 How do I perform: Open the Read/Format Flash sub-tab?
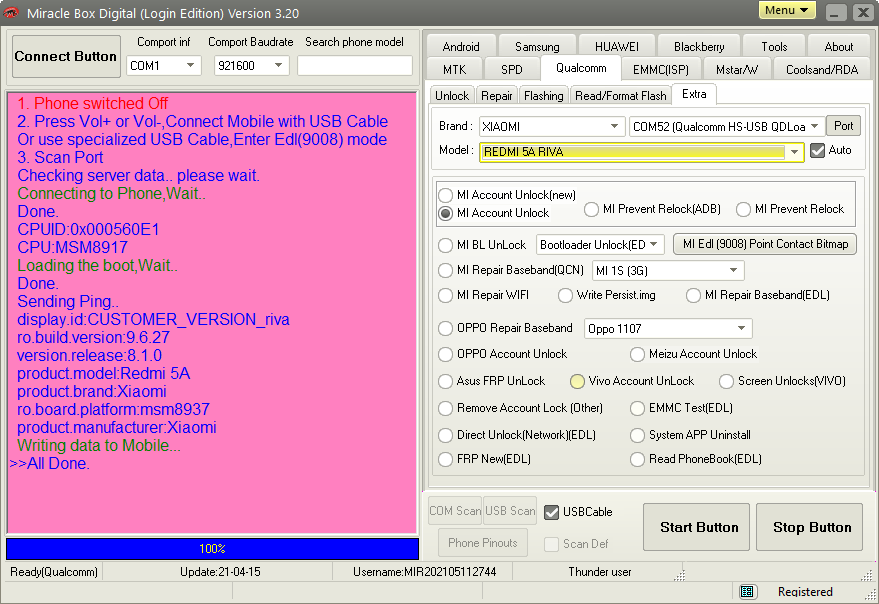[621, 95]
